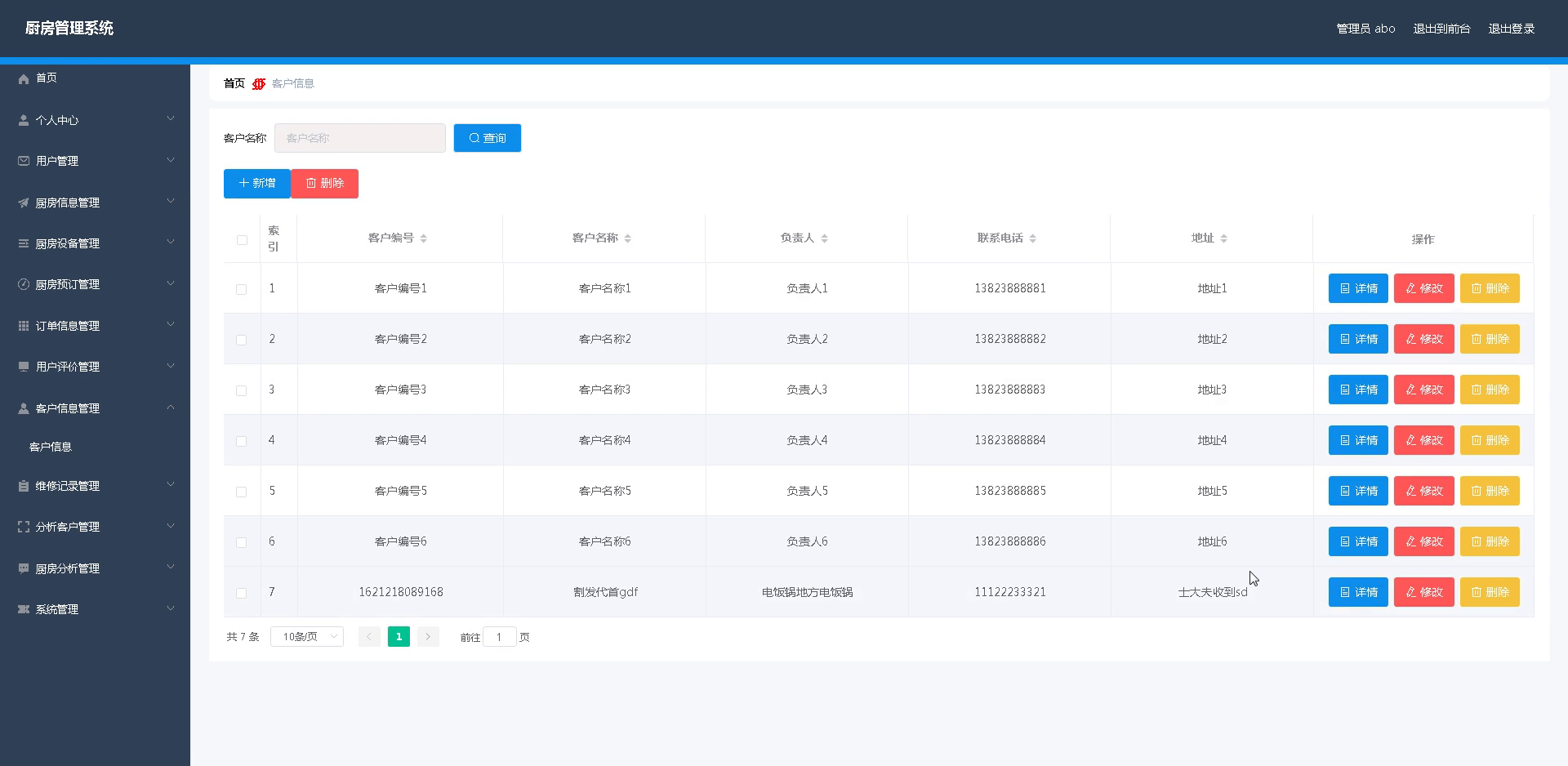Open 首页 in the sidebar menu

pos(95,78)
